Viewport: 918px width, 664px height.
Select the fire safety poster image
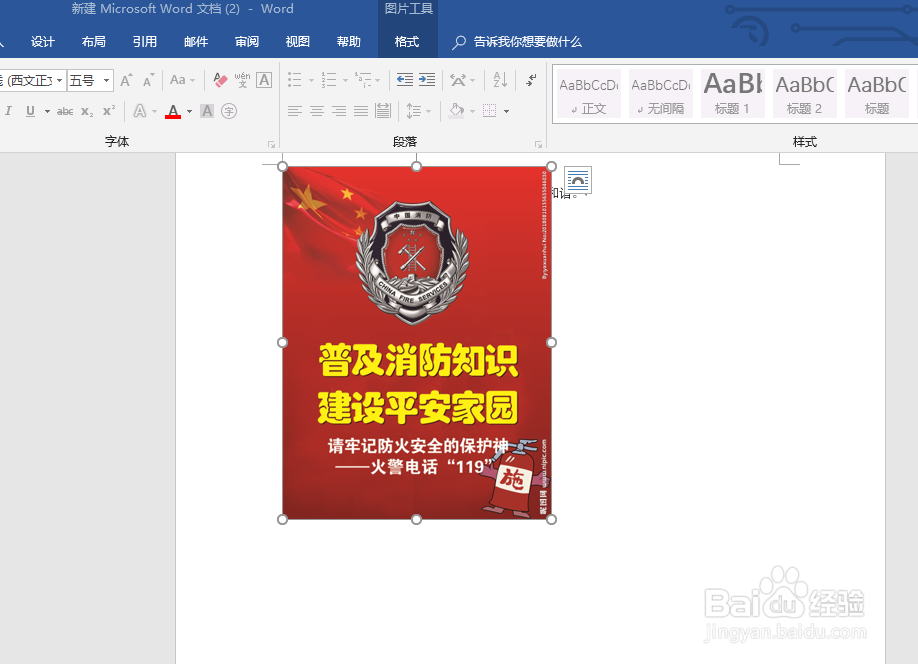click(x=416, y=343)
